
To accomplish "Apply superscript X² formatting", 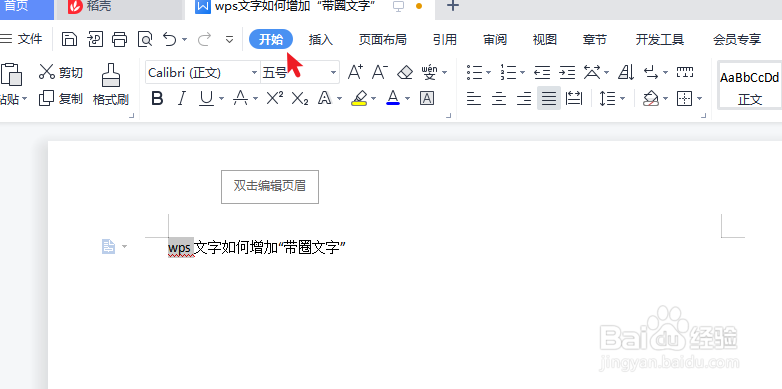I will click(275, 98).
